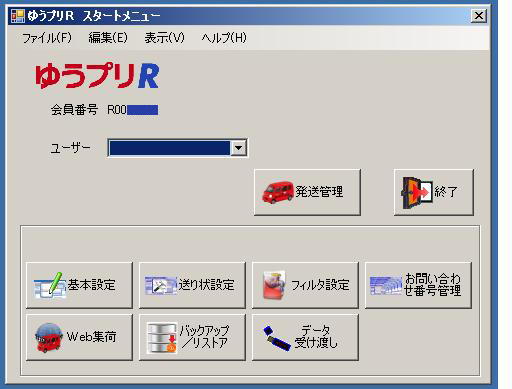Click the 発送管理 button label
Viewport: 512px width, 389px height.
(x=319, y=192)
